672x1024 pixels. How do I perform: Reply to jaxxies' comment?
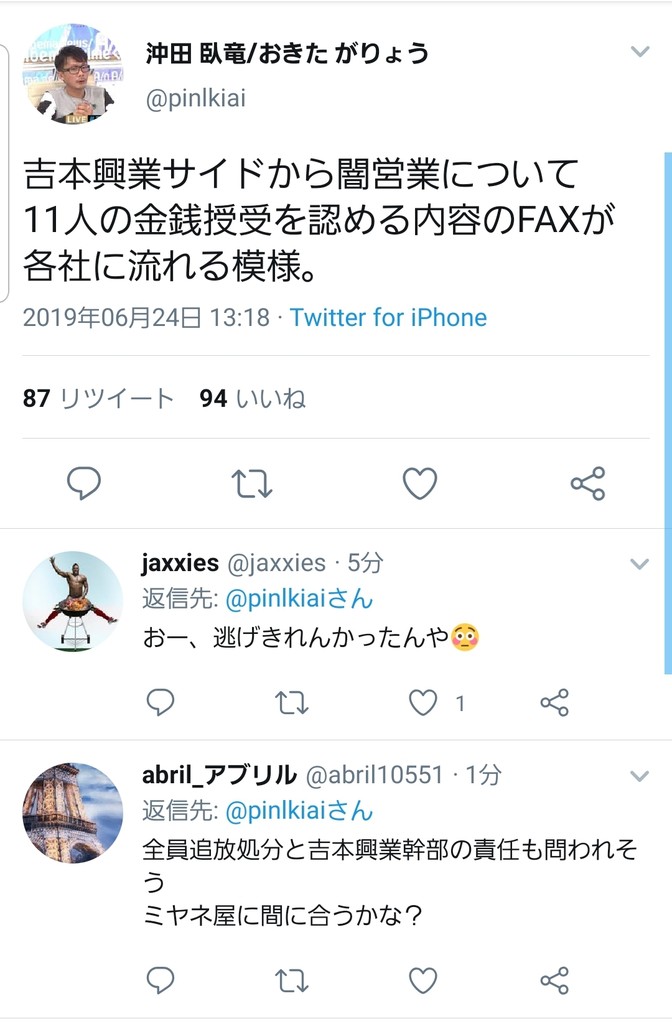pyautogui.click(x=160, y=703)
